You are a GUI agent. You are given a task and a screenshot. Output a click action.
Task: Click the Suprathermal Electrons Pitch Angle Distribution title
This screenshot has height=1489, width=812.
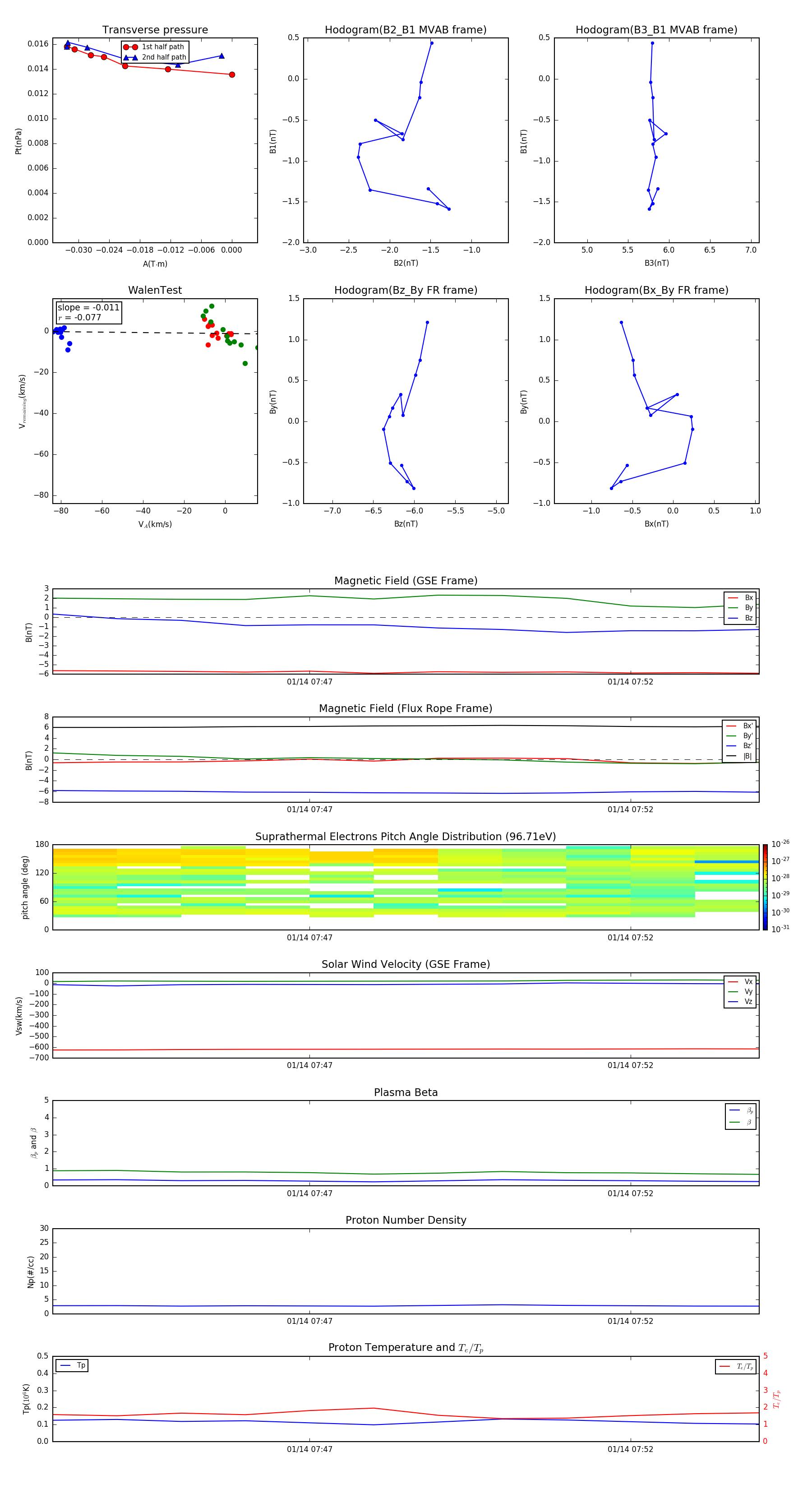coord(406,837)
